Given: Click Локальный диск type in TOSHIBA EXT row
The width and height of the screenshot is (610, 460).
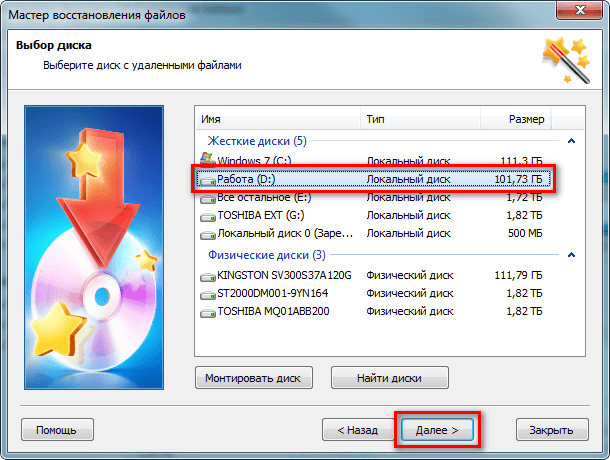Looking at the screenshot, I should coord(408,215).
